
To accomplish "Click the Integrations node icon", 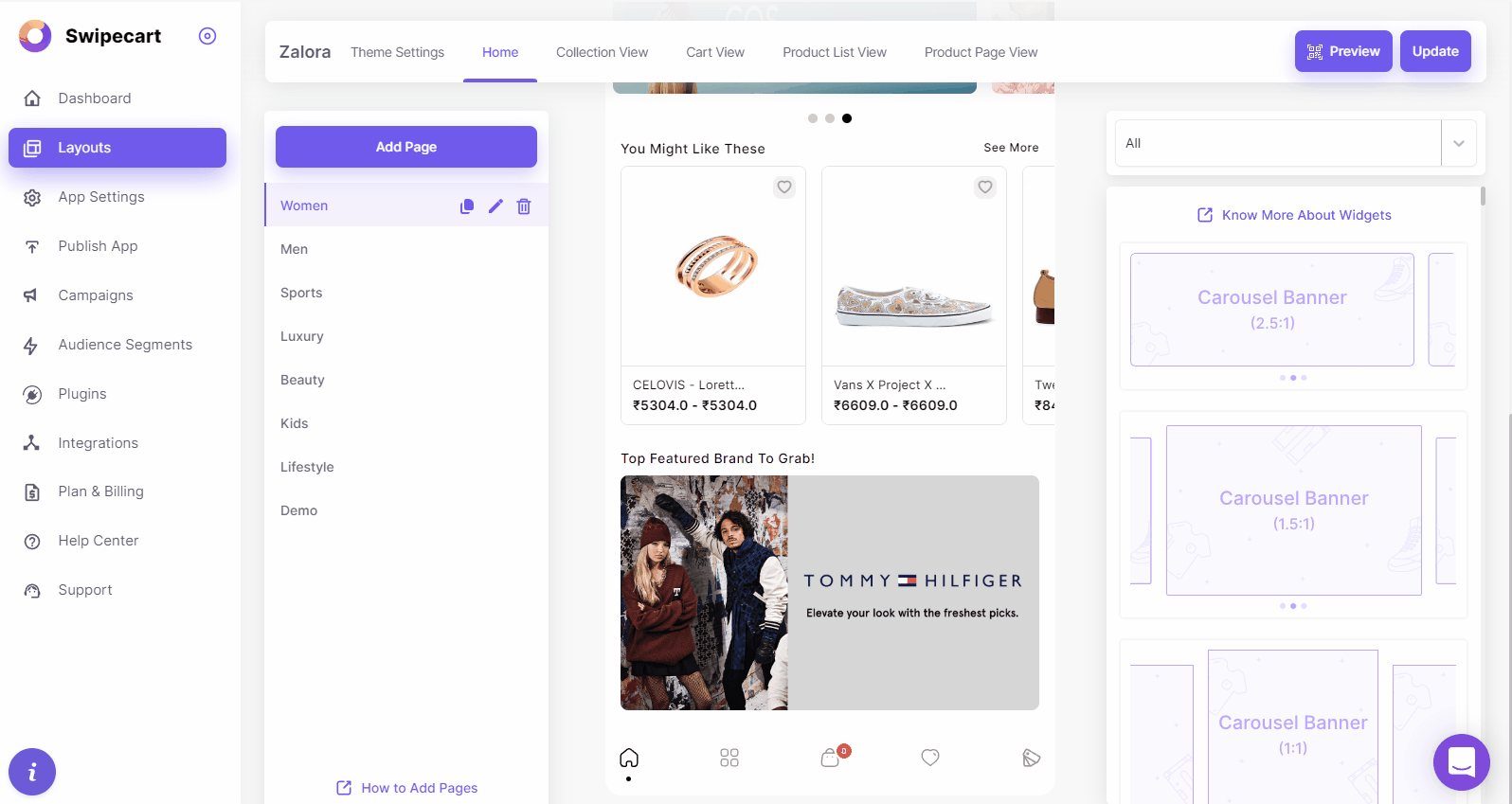I will (32, 443).
